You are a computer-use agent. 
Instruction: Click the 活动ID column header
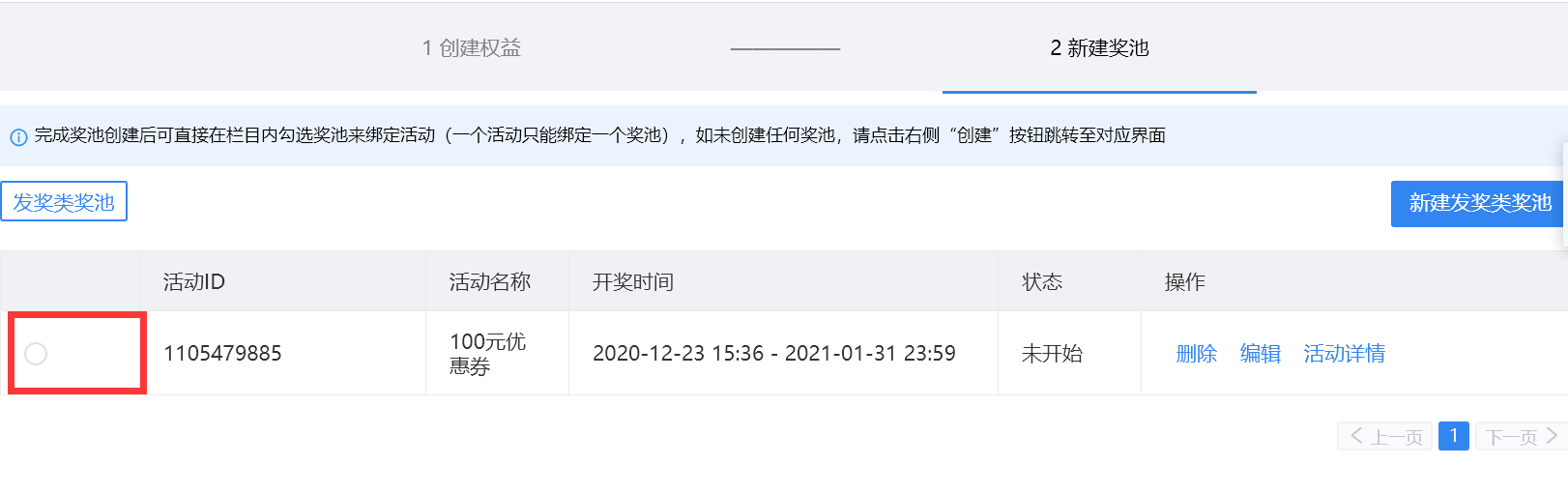(x=193, y=281)
